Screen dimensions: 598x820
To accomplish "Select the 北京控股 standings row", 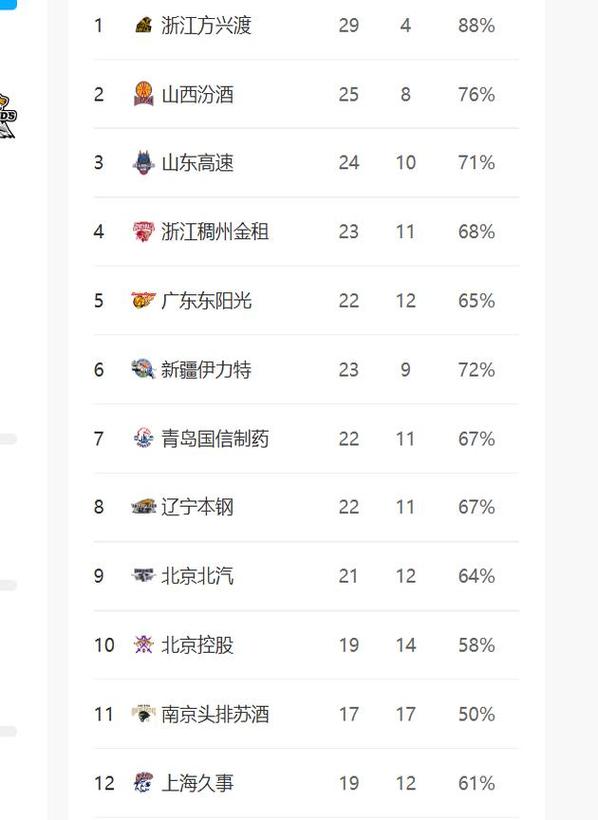I will pos(300,645).
